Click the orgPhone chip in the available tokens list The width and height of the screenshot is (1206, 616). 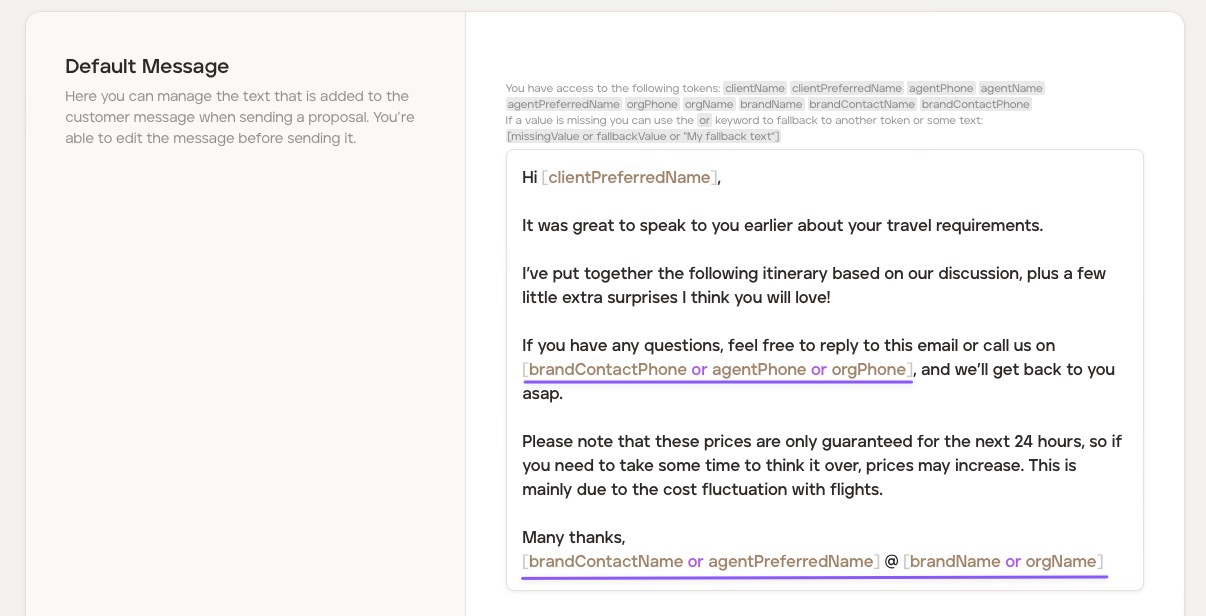point(652,104)
